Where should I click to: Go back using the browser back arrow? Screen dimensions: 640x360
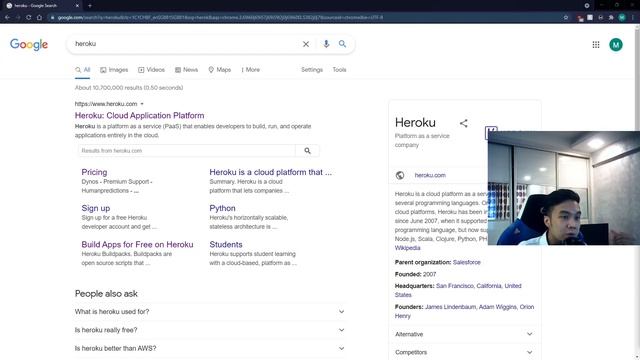pyautogui.click(x=7, y=18)
